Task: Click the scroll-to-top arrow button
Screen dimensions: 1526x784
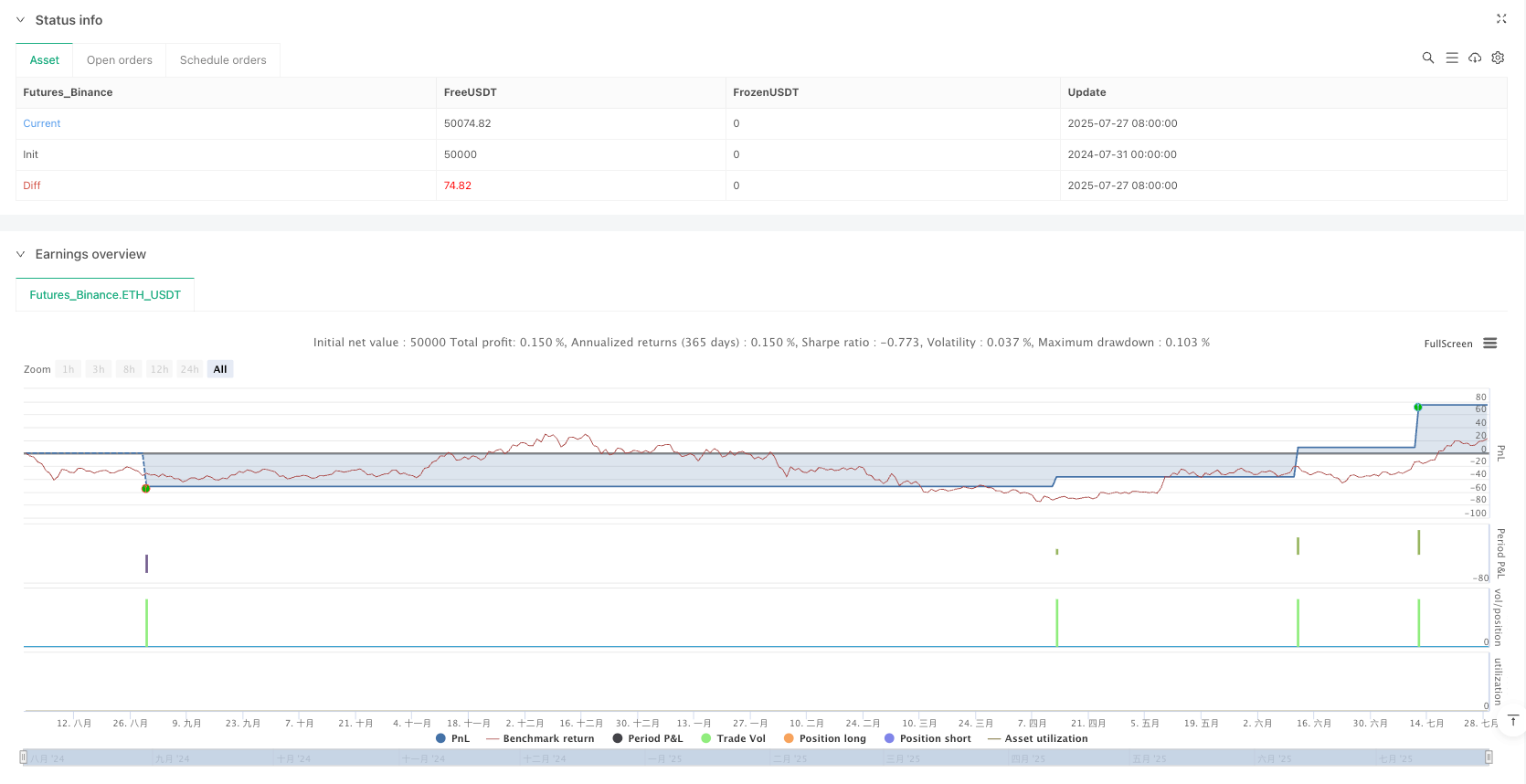Action: [x=1513, y=721]
